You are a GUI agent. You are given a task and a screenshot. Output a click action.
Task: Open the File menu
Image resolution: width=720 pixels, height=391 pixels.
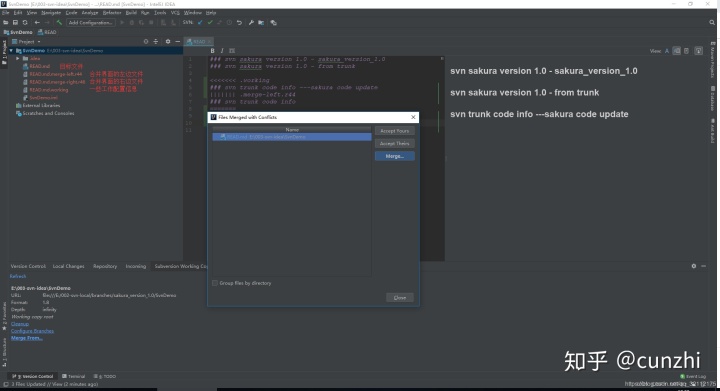(x=6, y=13)
